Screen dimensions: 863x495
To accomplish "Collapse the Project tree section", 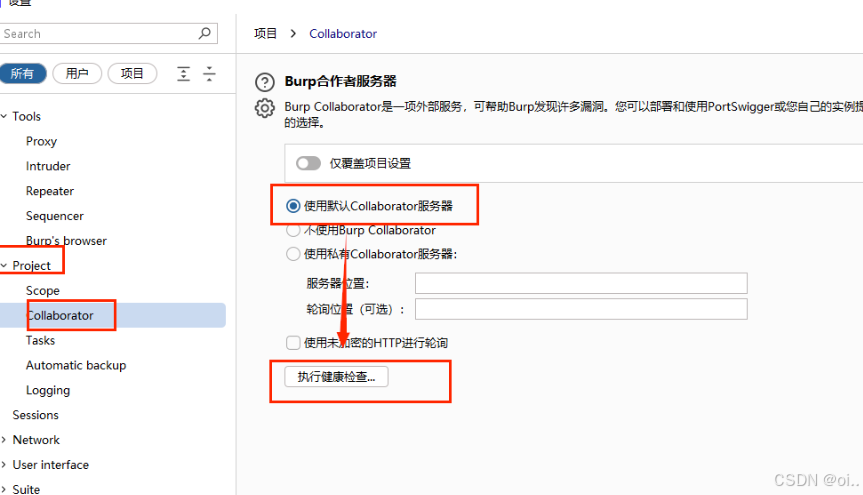I will tap(4, 265).
